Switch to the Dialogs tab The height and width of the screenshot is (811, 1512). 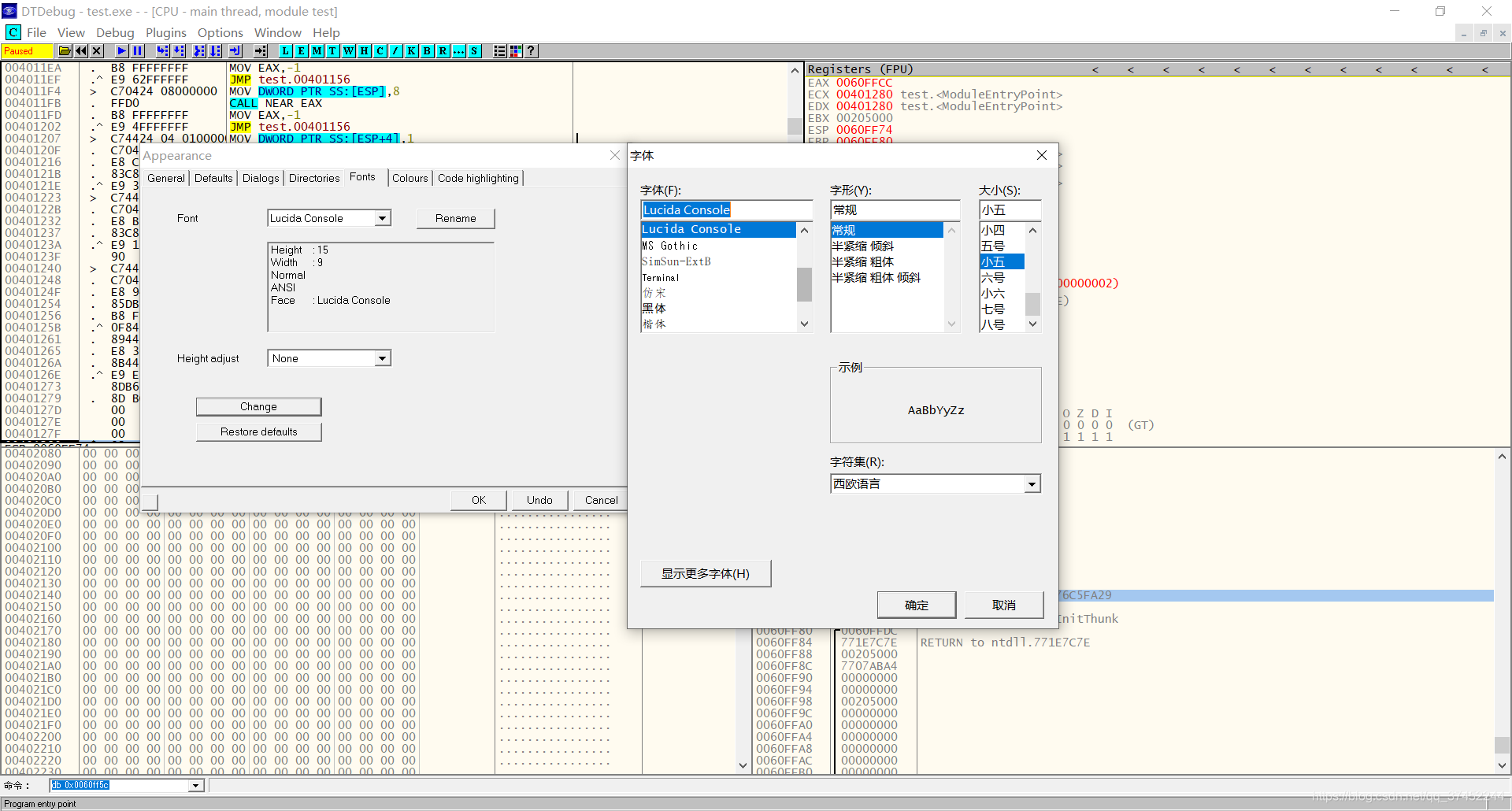(x=261, y=178)
